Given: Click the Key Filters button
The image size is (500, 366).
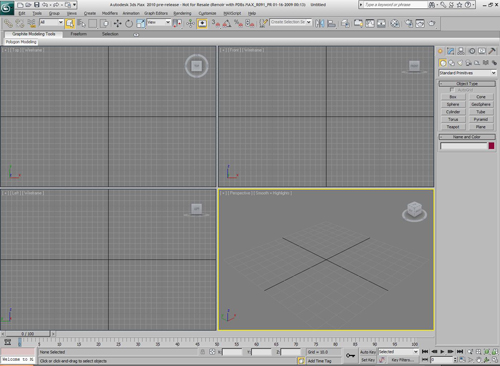Looking at the screenshot, I should pyautogui.click(x=402, y=360).
